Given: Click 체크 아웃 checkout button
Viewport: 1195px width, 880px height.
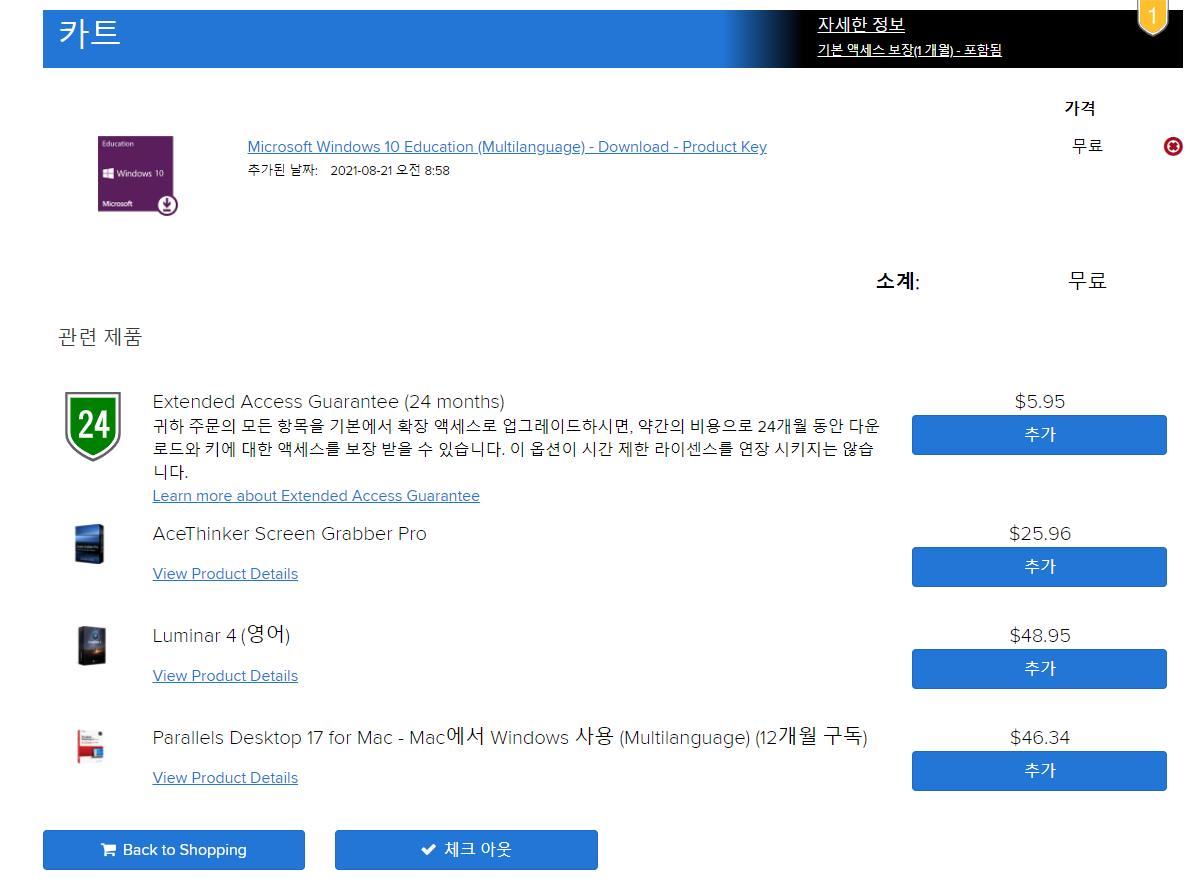Looking at the screenshot, I should 466,850.
